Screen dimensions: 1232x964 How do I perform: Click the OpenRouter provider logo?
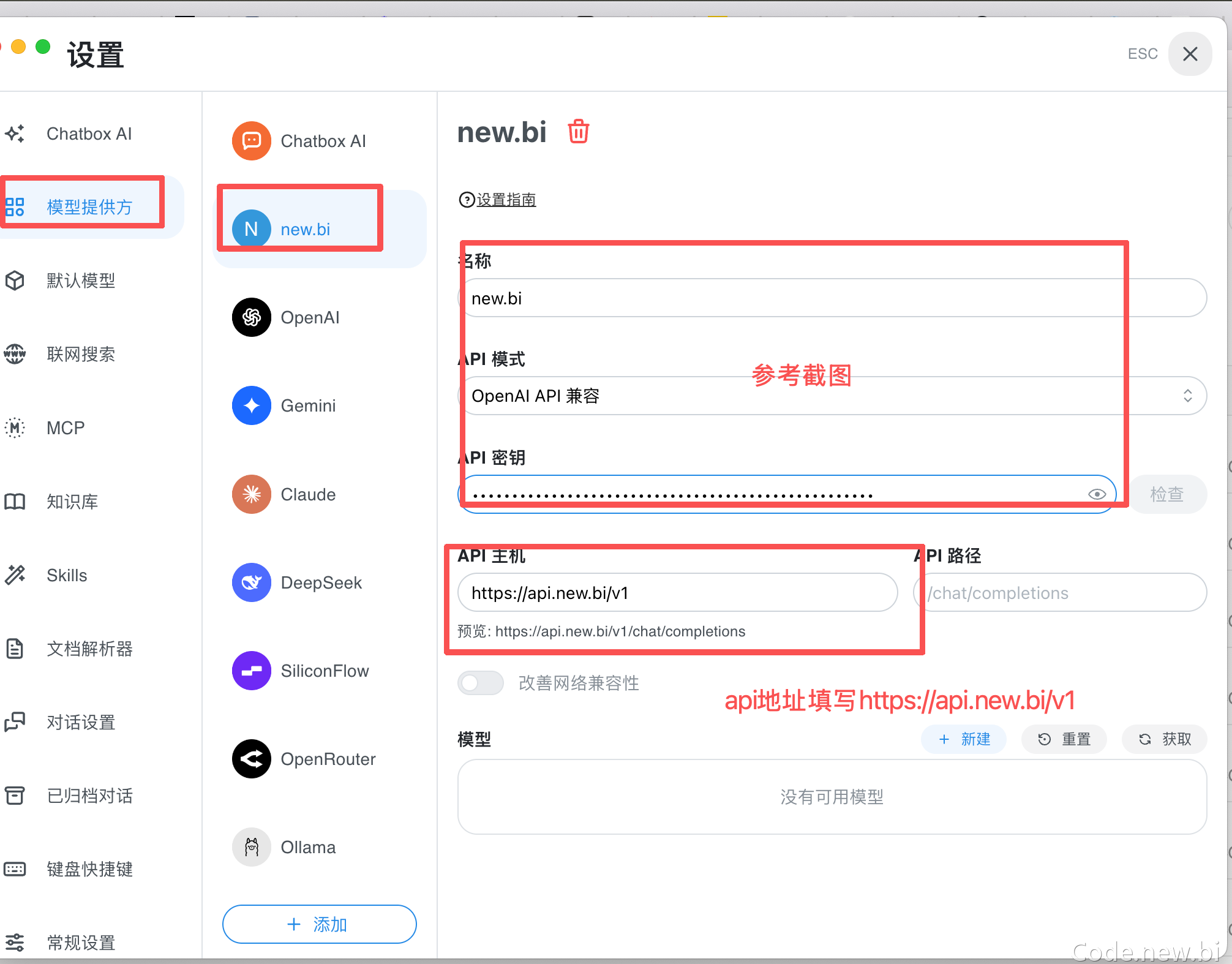click(252, 759)
